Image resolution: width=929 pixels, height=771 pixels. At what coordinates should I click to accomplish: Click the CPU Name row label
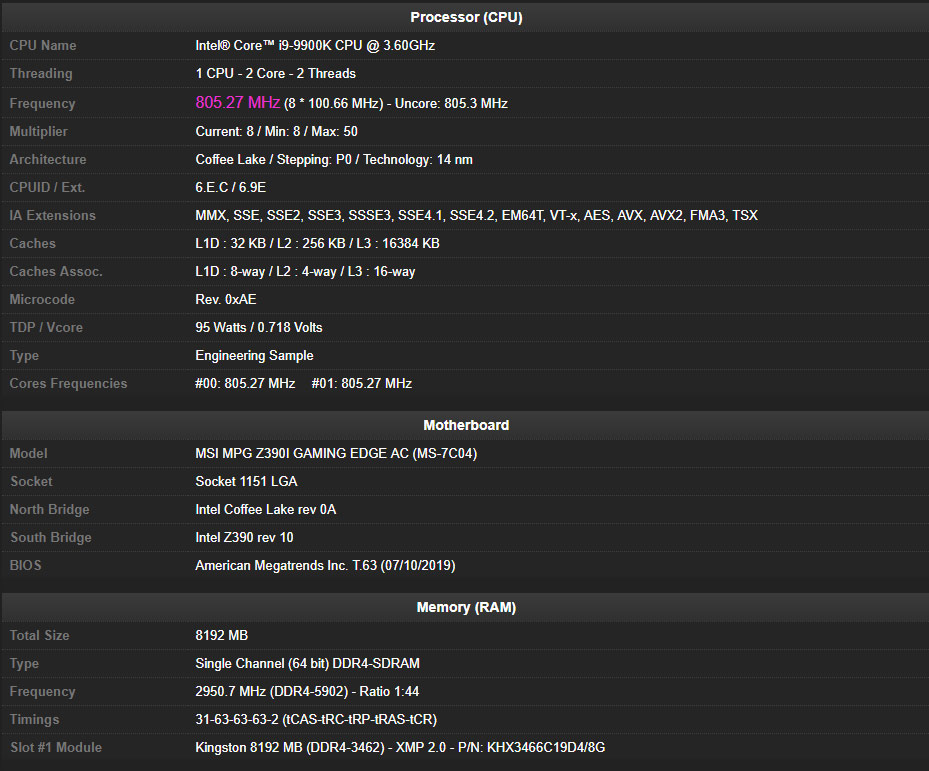coord(43,46)
